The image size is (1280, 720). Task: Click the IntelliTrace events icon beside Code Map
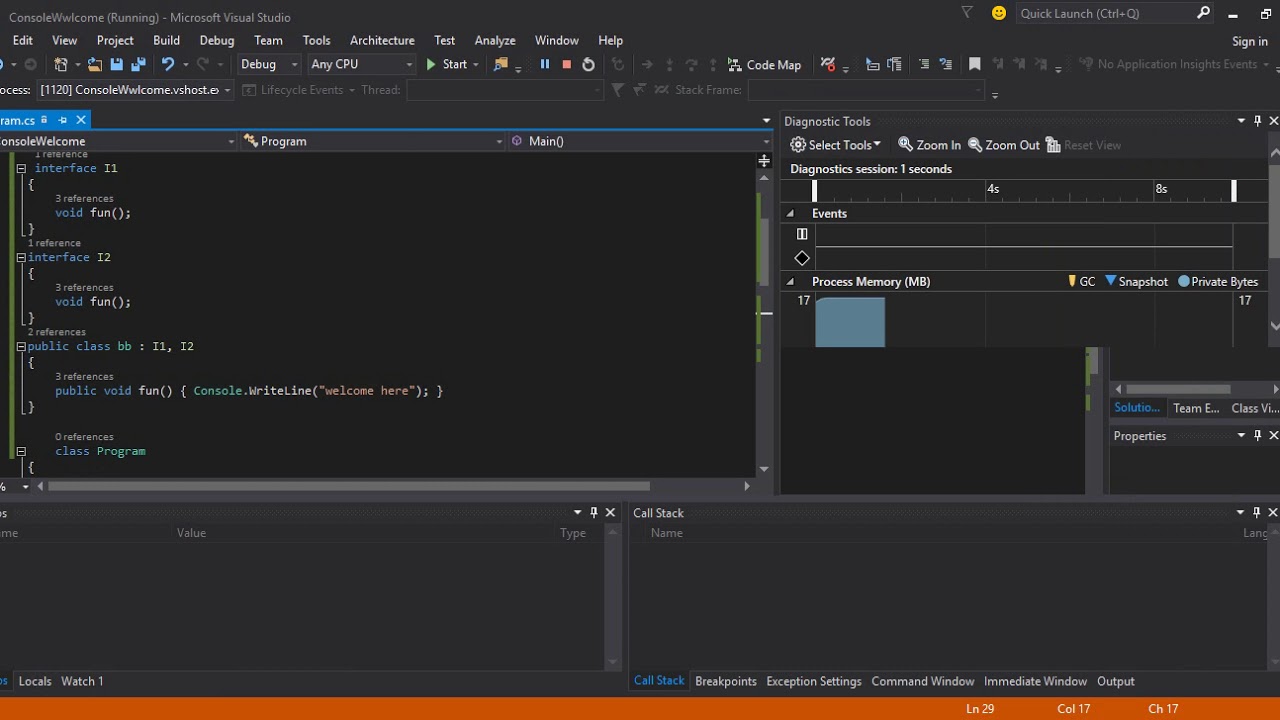(828, 64)
